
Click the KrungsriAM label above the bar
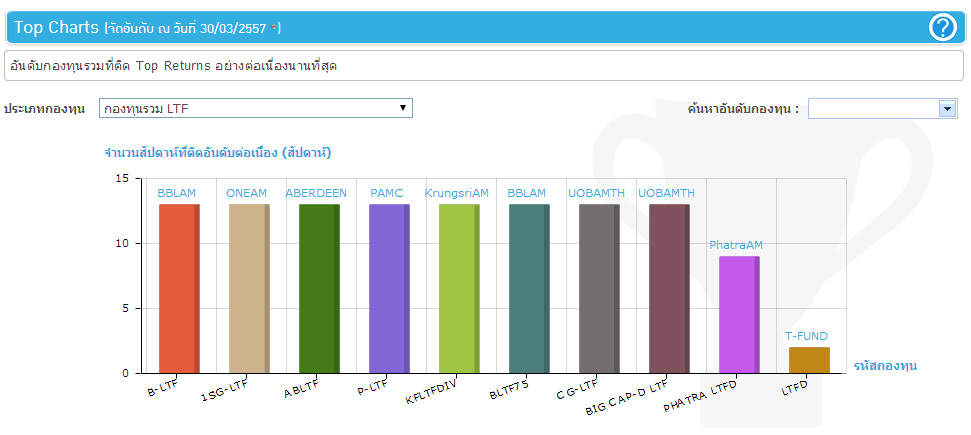click(457, 193)
